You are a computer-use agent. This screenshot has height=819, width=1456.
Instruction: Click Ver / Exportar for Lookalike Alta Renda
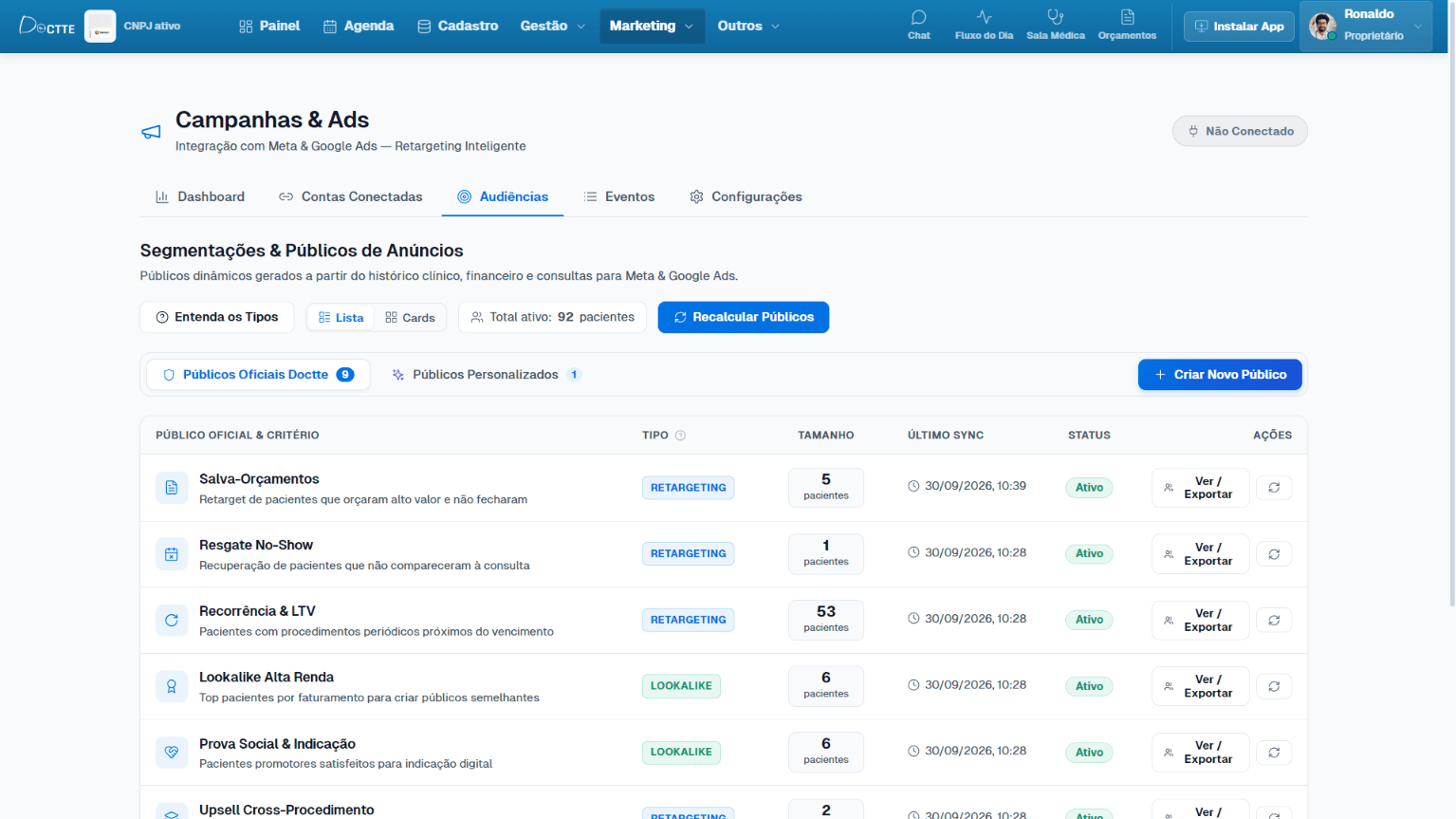click(x=1200, y=686)
